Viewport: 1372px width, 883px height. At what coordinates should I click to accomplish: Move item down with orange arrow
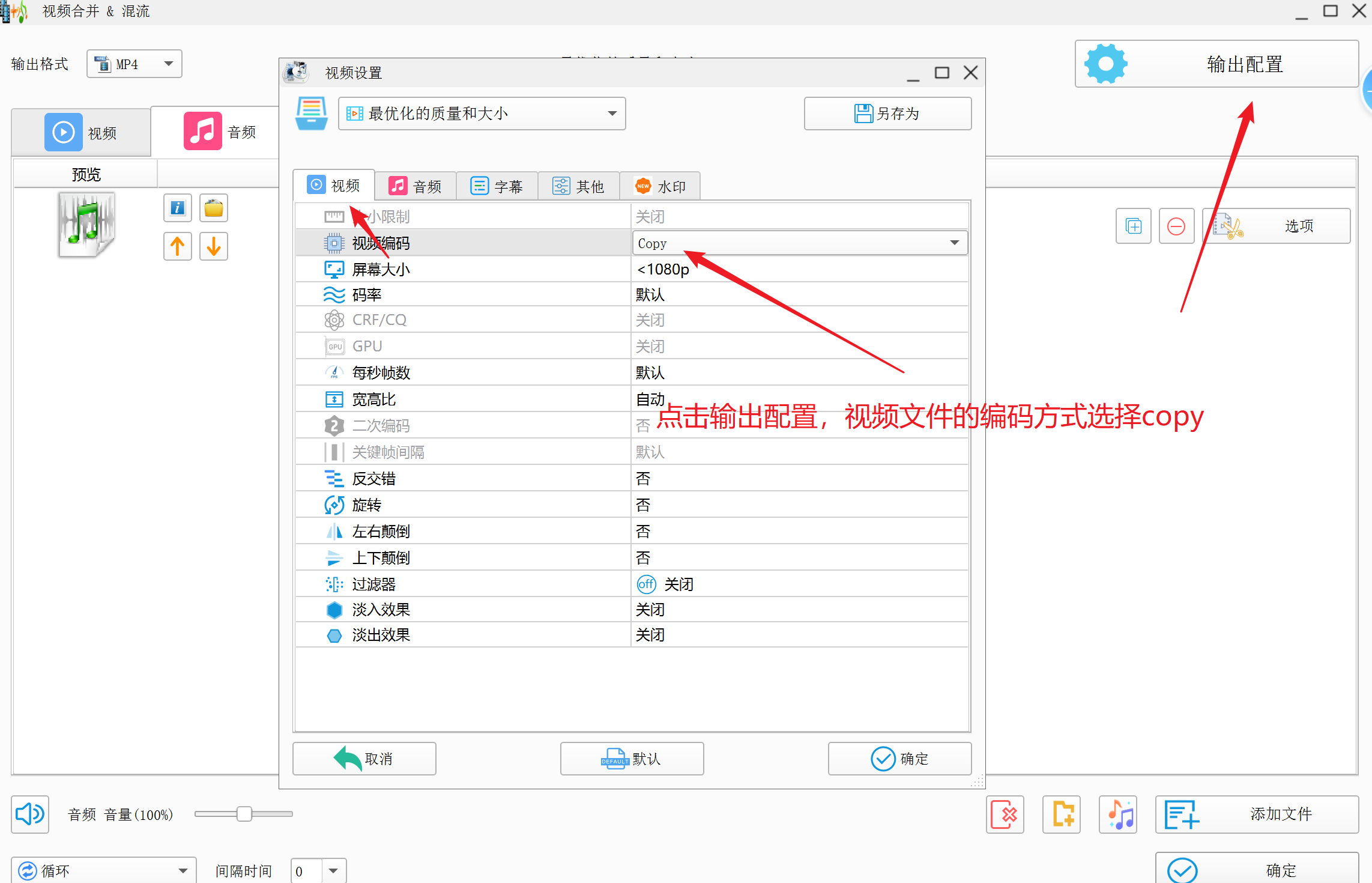pyautogui.click(x=214, y=246)
